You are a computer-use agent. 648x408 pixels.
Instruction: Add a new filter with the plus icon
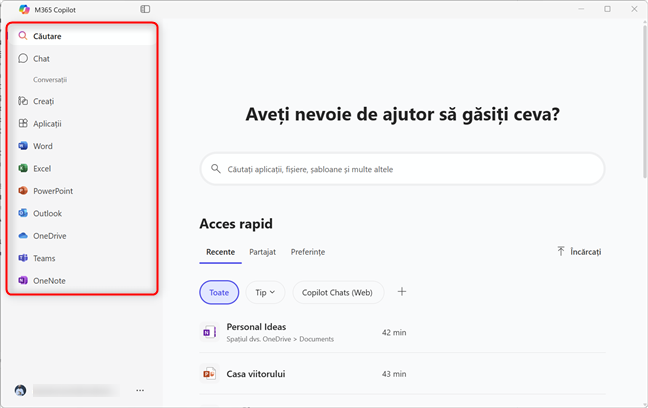click(402, 292)
